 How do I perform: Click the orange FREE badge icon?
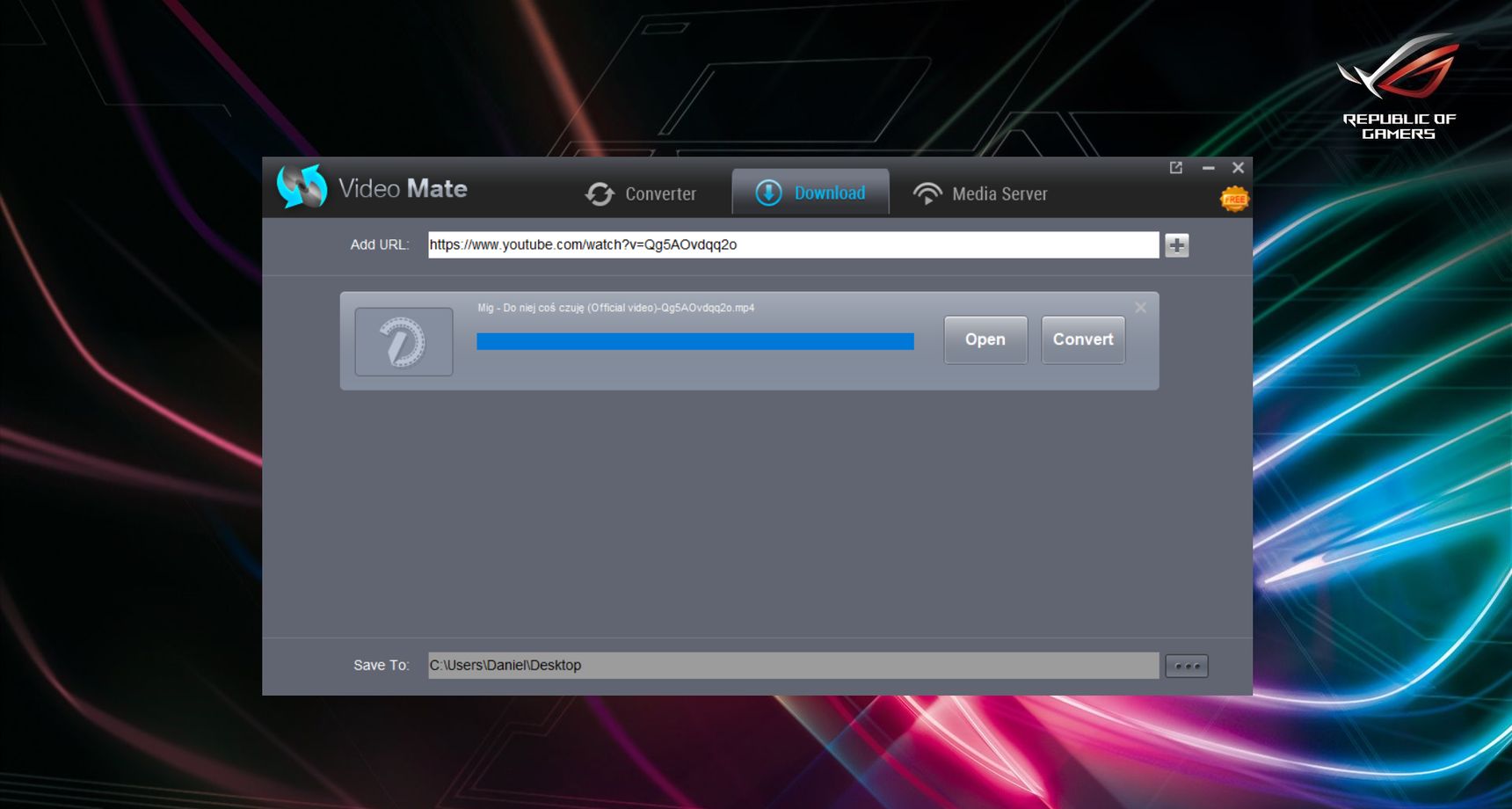click(1234, 200)
